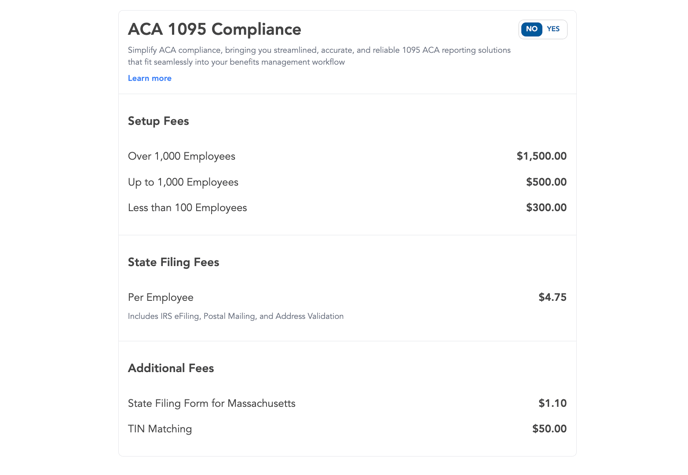Click the State Filing Fees heading
Screen dimensions: 688x475
coord(173,262)
